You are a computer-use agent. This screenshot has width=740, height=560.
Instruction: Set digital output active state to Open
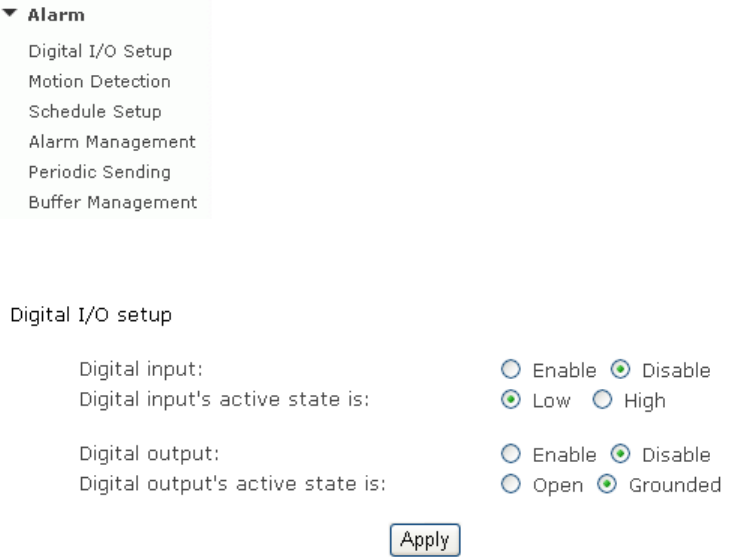pyautogui.click(x=511, y=486)
